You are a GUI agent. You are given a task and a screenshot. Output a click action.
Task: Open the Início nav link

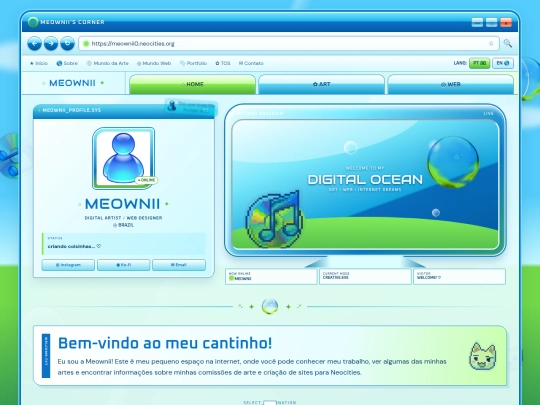point(39,63)
